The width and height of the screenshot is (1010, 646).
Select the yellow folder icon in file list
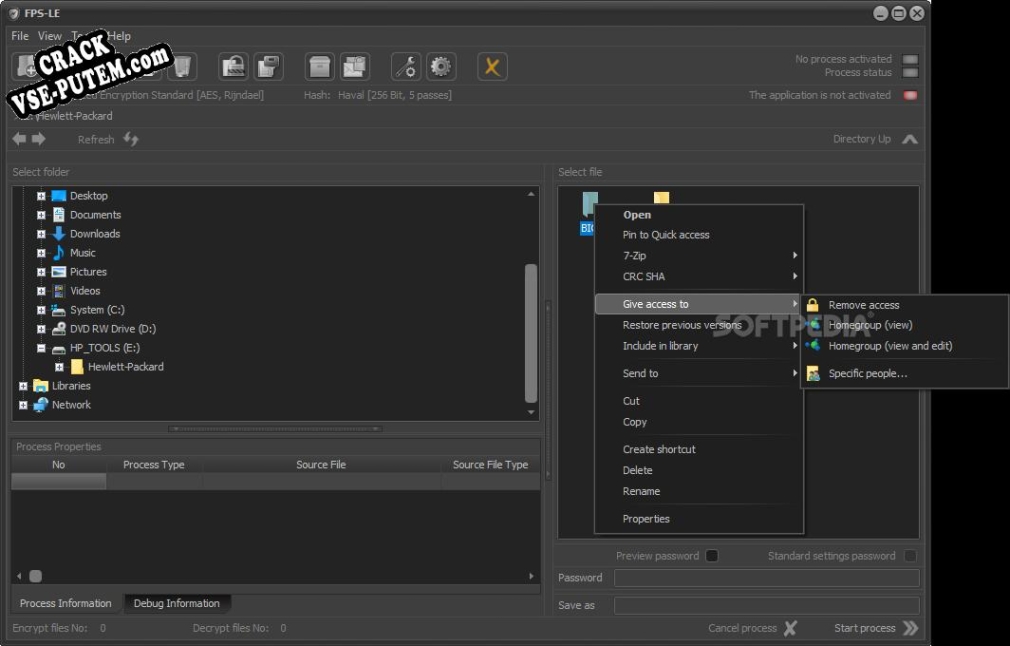click(x=662, y=198)
